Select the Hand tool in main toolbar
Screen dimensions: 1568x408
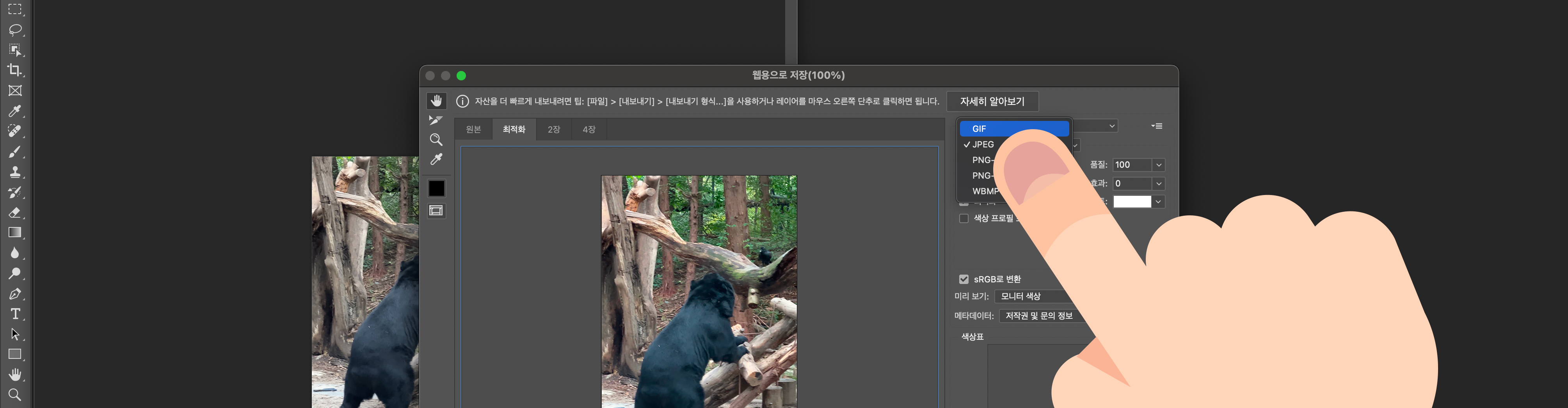14,374
